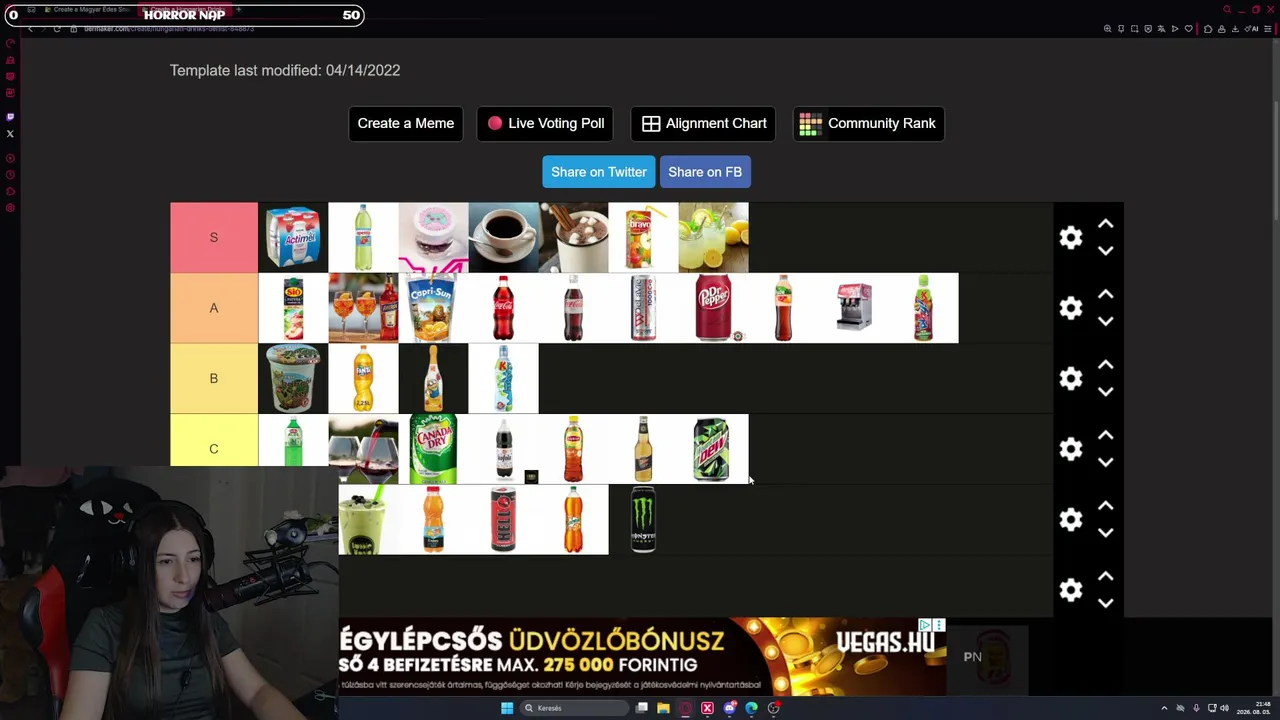Open a new browser tab
The image size is (1280, 720).
[238, 10]
